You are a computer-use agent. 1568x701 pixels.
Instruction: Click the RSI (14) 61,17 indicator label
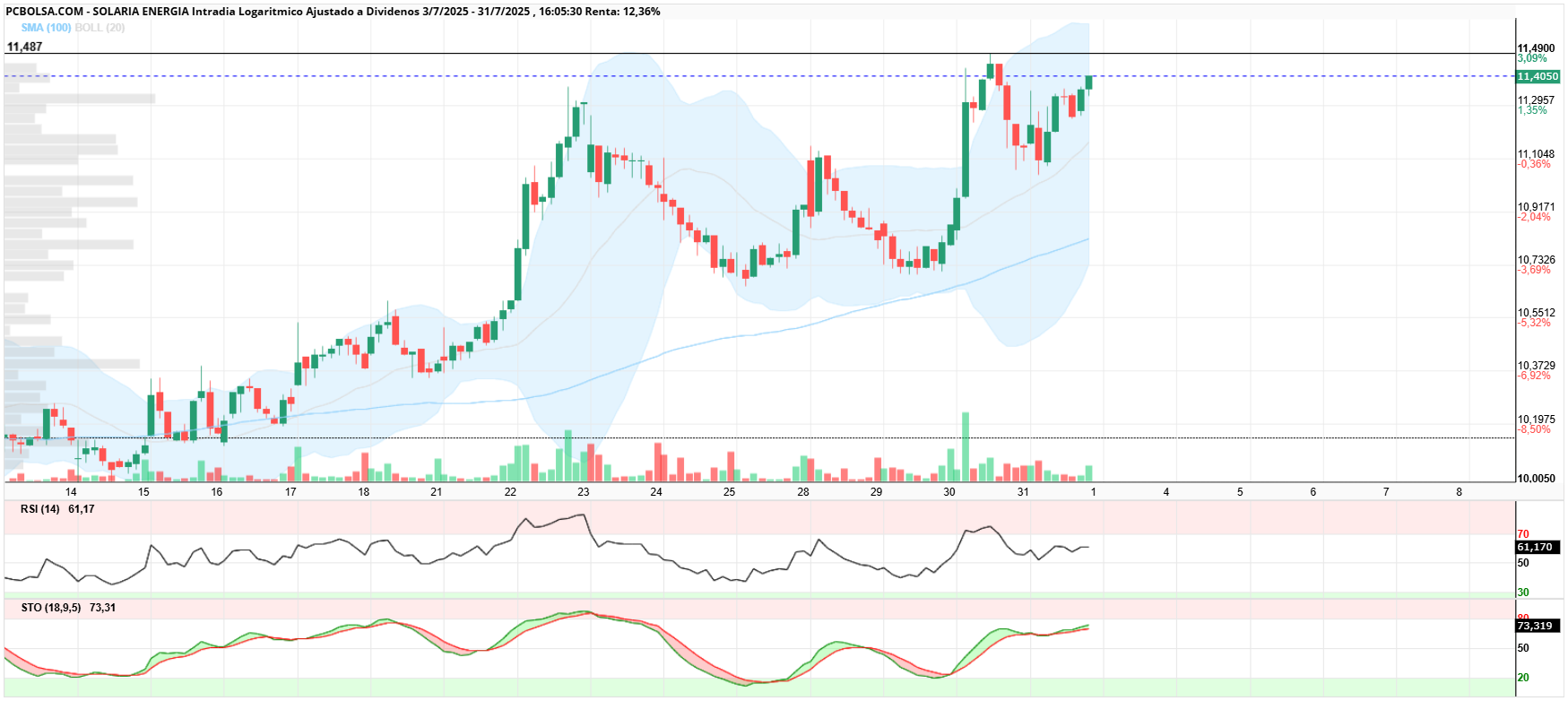pyautogui.click(x=57, y=509)
